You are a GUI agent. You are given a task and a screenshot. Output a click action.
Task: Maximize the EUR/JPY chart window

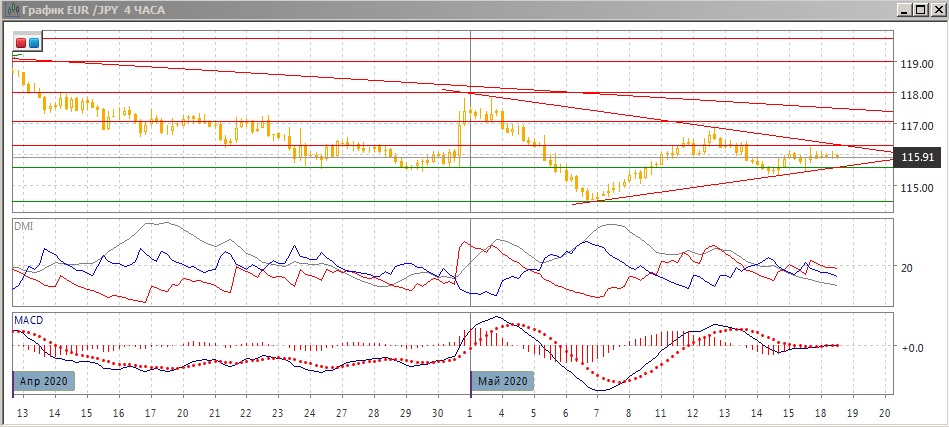[920, 9]
